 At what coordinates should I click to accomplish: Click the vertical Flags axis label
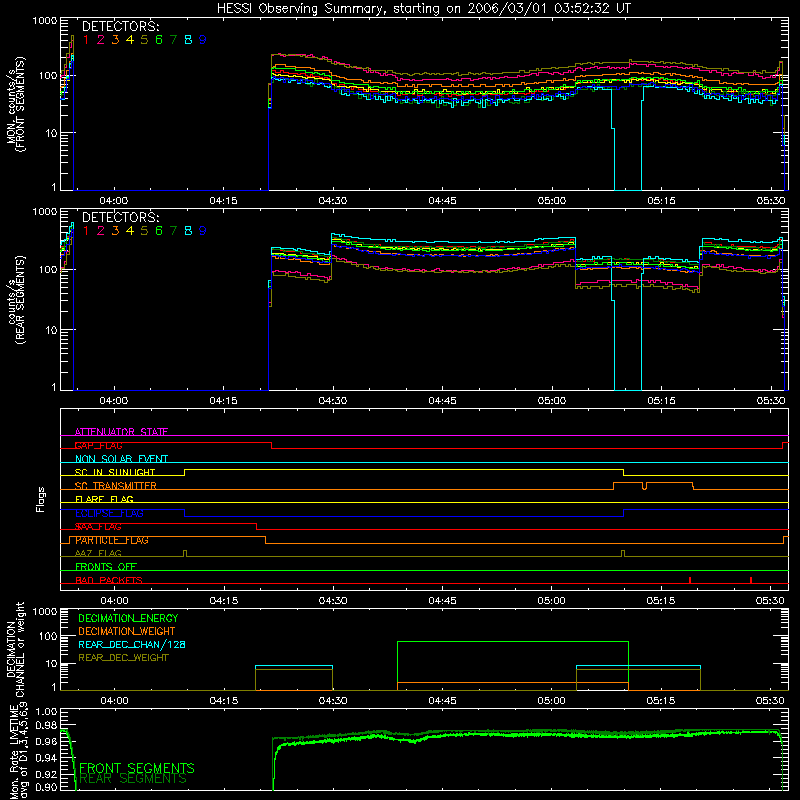coord(40,500)
